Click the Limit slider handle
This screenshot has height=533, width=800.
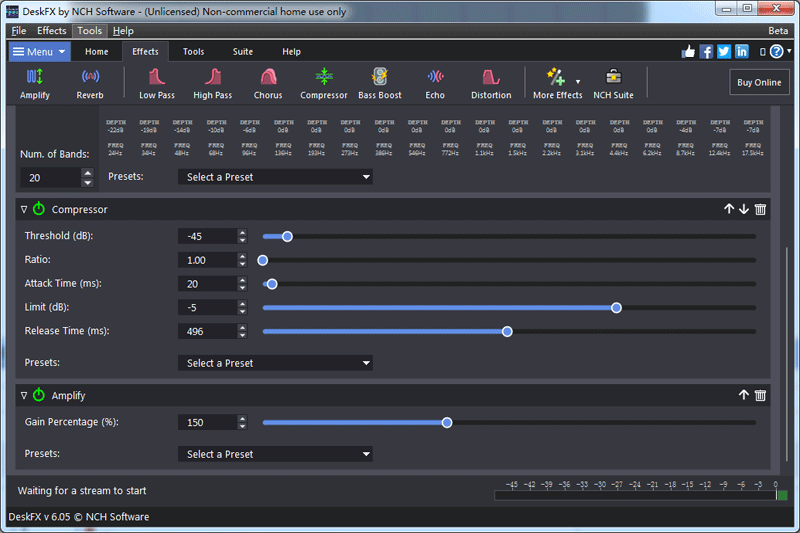(x=616, y=308)
